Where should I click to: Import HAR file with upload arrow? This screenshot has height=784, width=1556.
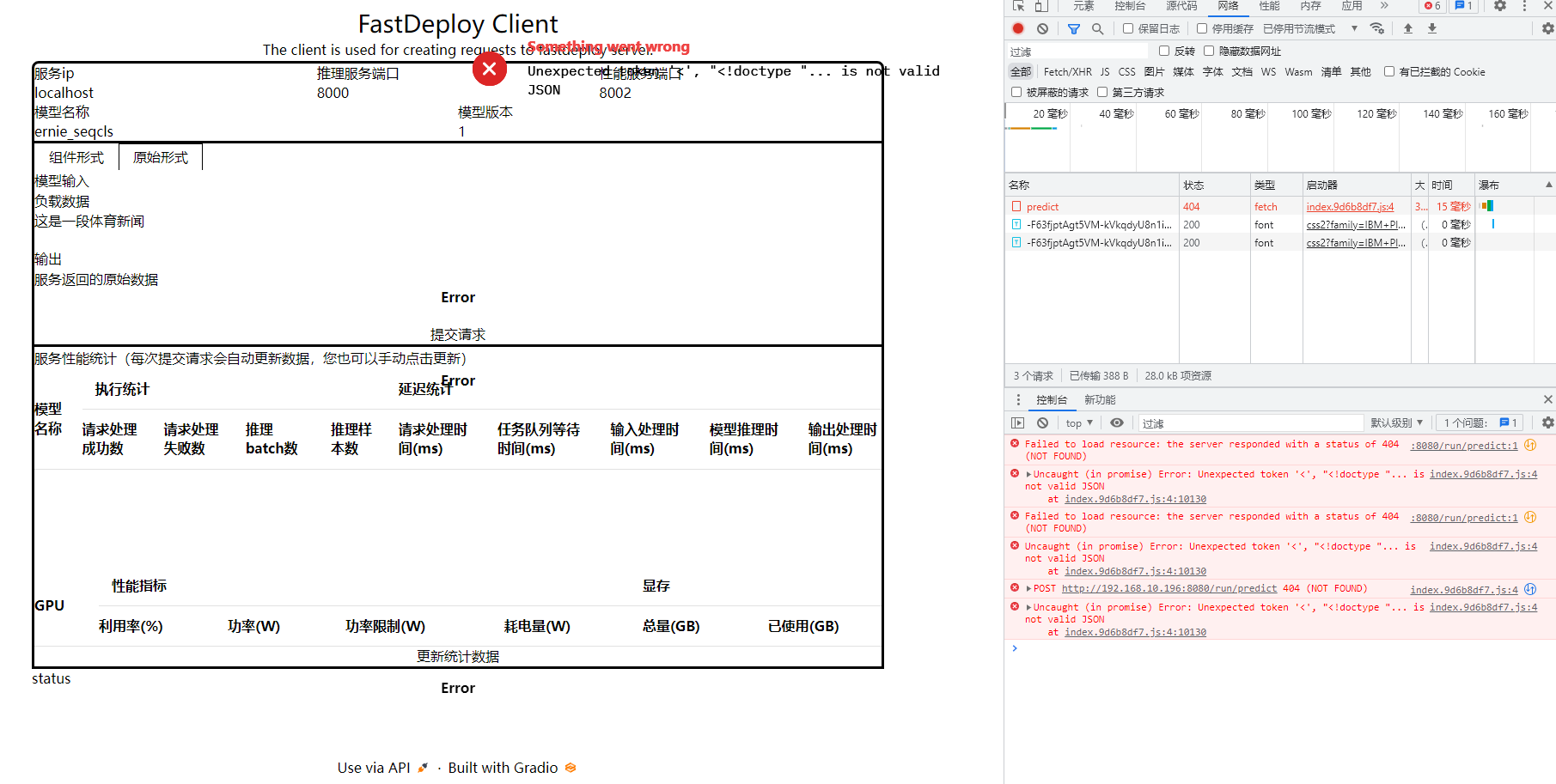1408,28
